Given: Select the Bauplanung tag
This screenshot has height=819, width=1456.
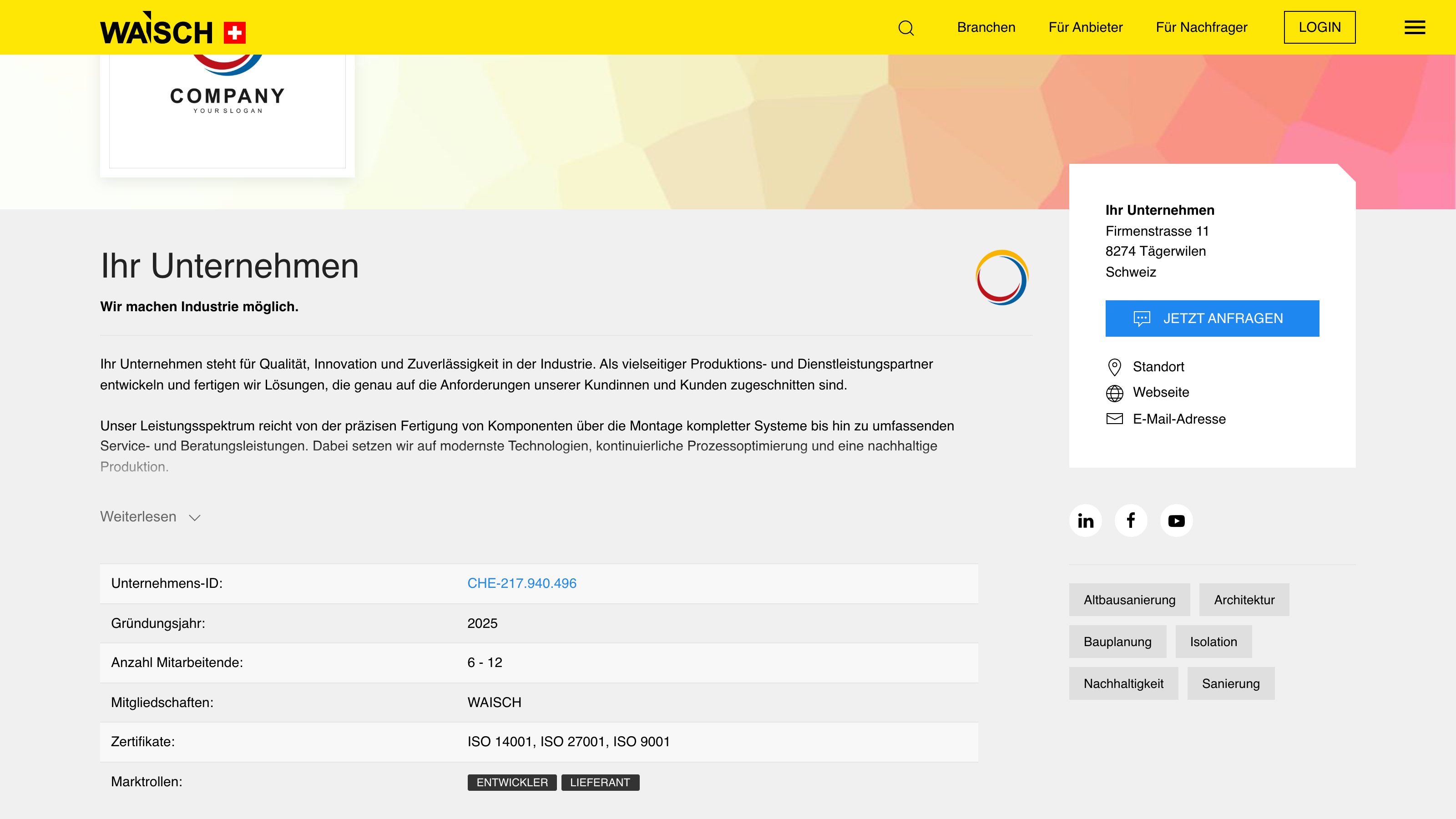Looking at the screenshot, I should pyautogui.click(x=1117, y=642).
